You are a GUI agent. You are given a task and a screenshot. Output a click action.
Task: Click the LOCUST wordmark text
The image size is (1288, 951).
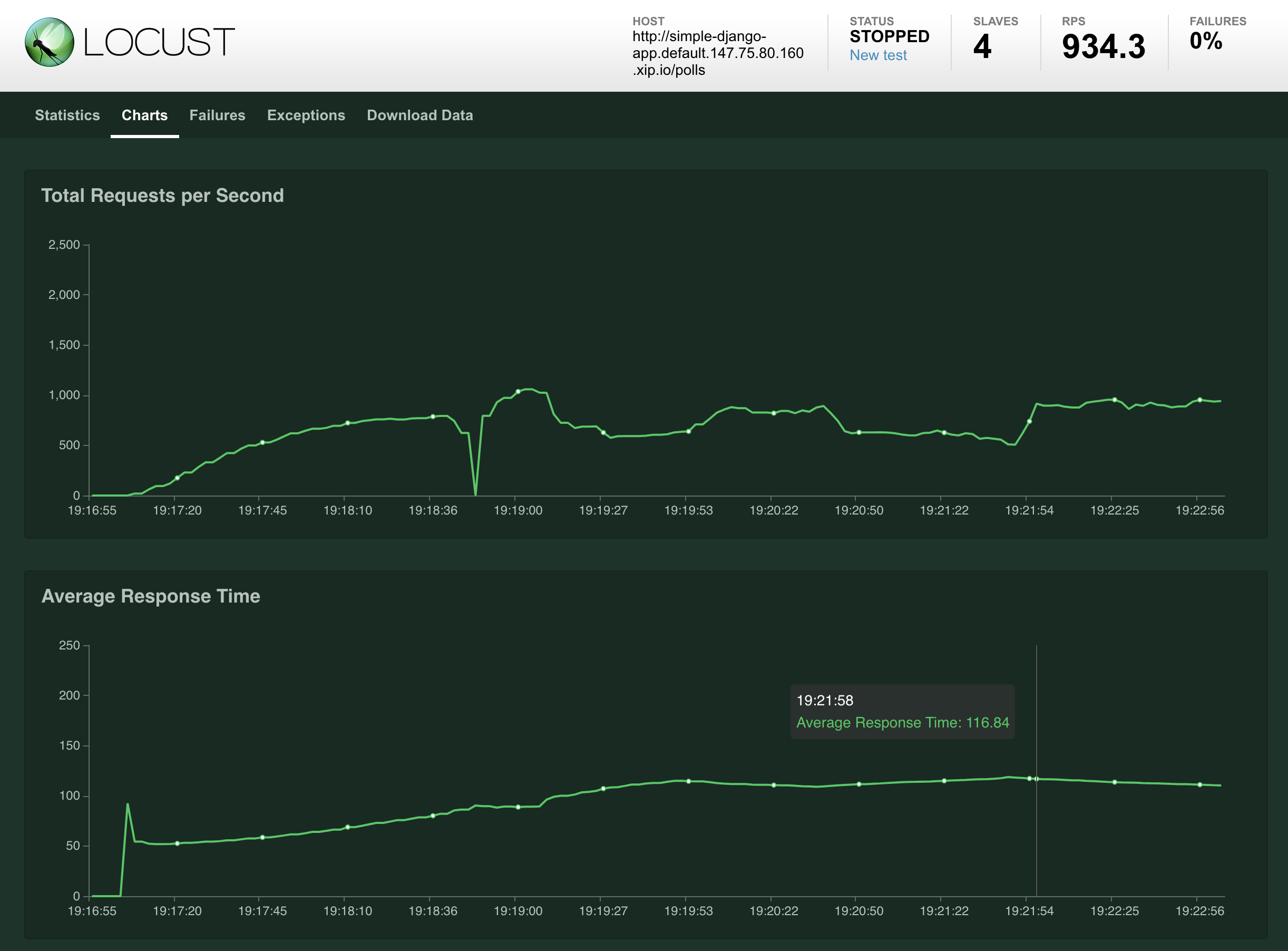pos(159,42)
